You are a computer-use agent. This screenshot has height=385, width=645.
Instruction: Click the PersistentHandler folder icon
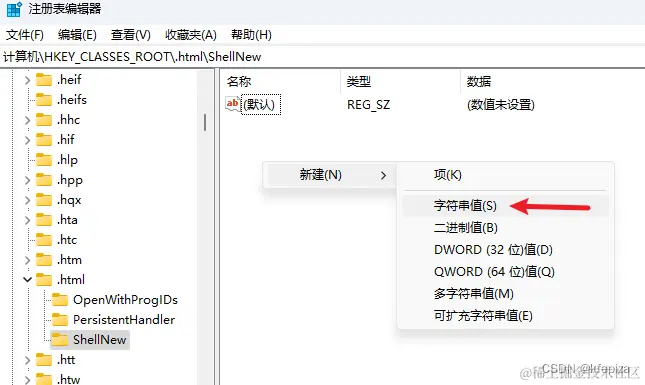tap(60, 320)
